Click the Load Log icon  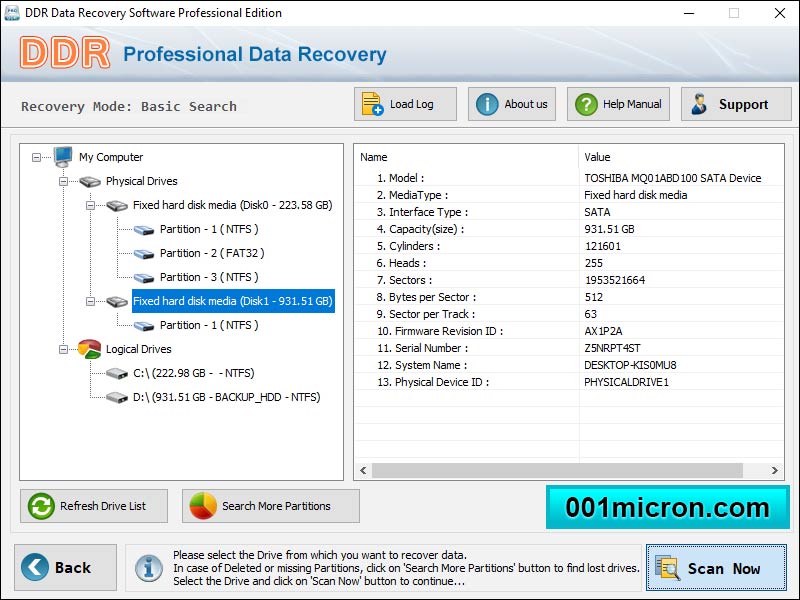[x=373, y=103]
